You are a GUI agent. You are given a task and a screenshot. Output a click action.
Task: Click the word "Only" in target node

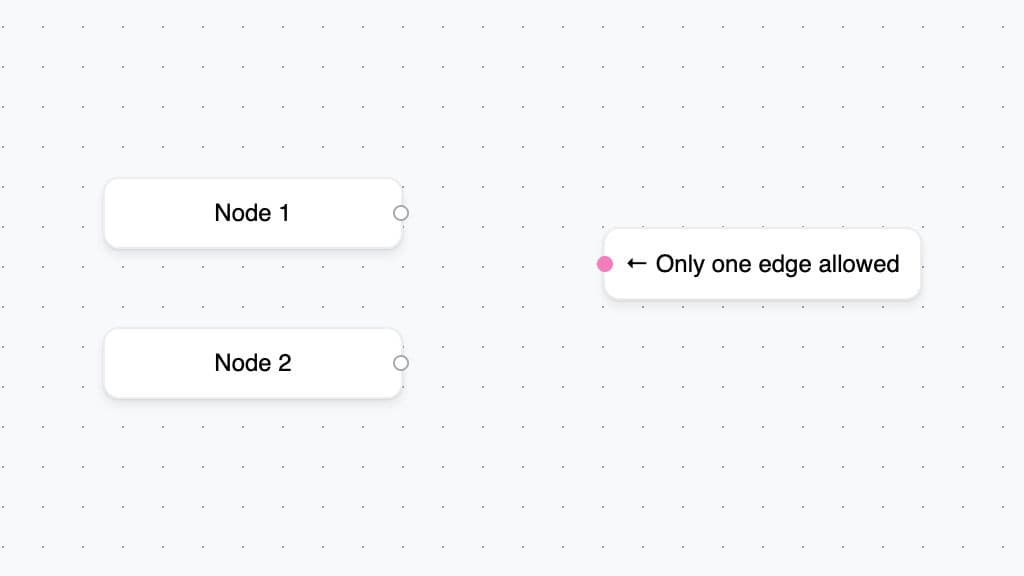click(678, 264)
